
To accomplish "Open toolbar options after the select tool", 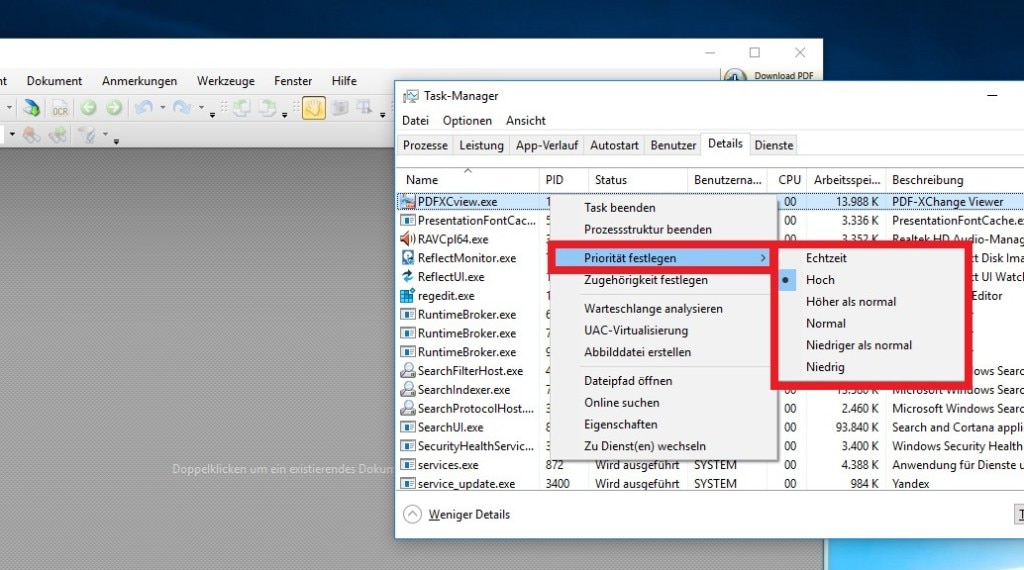I will point(383,116).
